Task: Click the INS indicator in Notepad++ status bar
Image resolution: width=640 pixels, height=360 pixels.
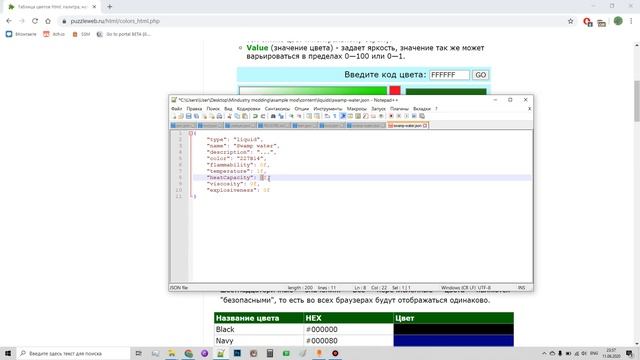Action: (x=521, y=288)
